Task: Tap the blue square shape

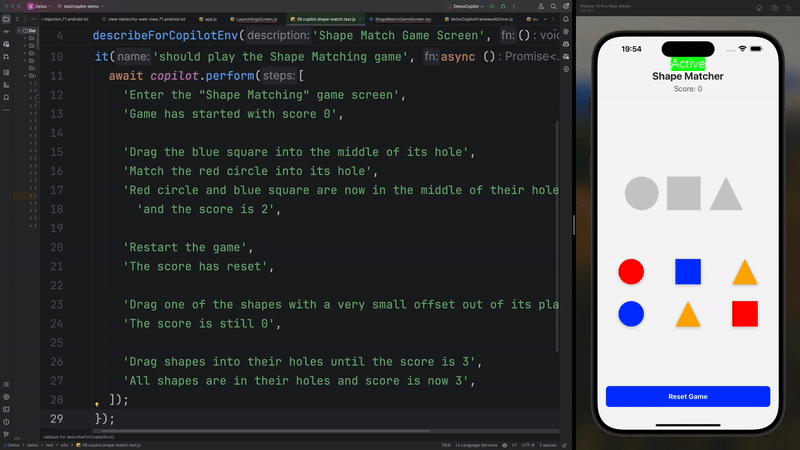Action: coord(688,272)
